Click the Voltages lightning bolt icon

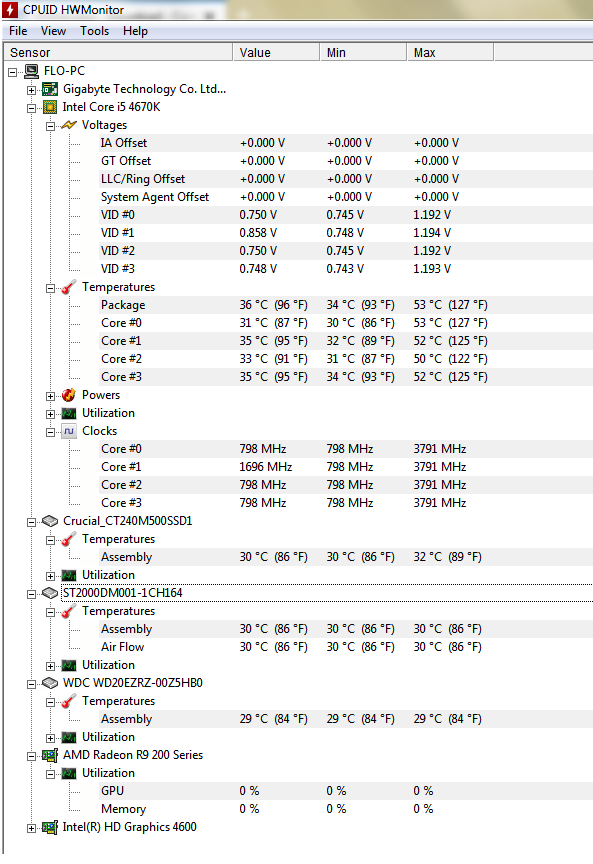point(69,125)
